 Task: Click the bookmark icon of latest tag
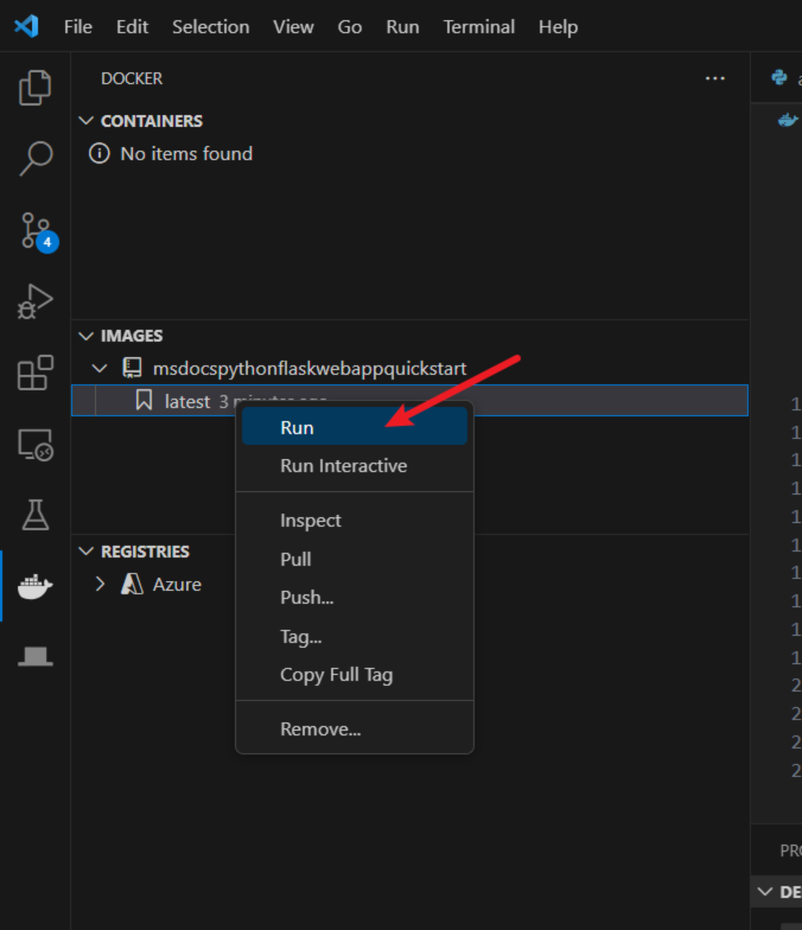tap(144, 400)
